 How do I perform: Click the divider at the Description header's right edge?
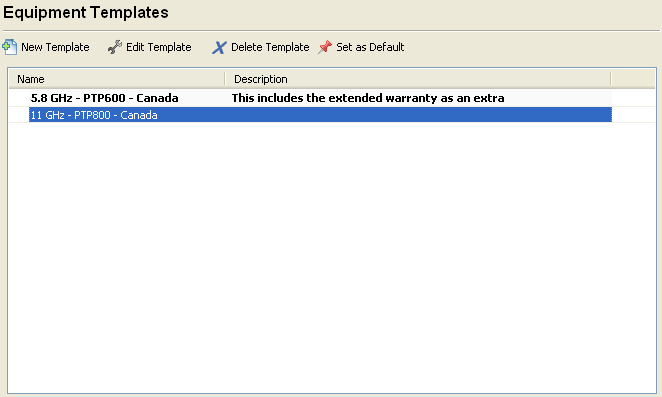tap(611, 79)
